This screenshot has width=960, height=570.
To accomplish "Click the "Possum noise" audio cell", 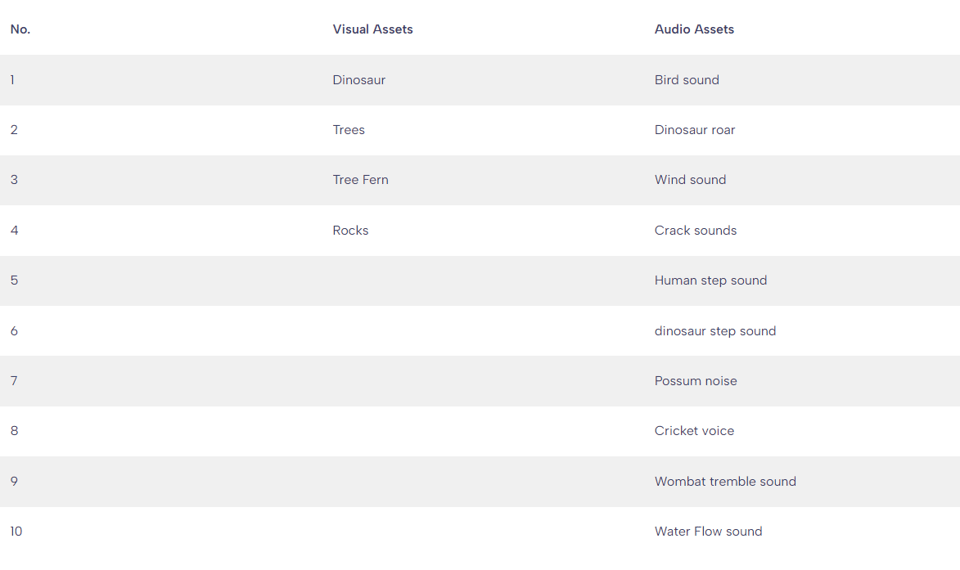I will click(696, 381).
